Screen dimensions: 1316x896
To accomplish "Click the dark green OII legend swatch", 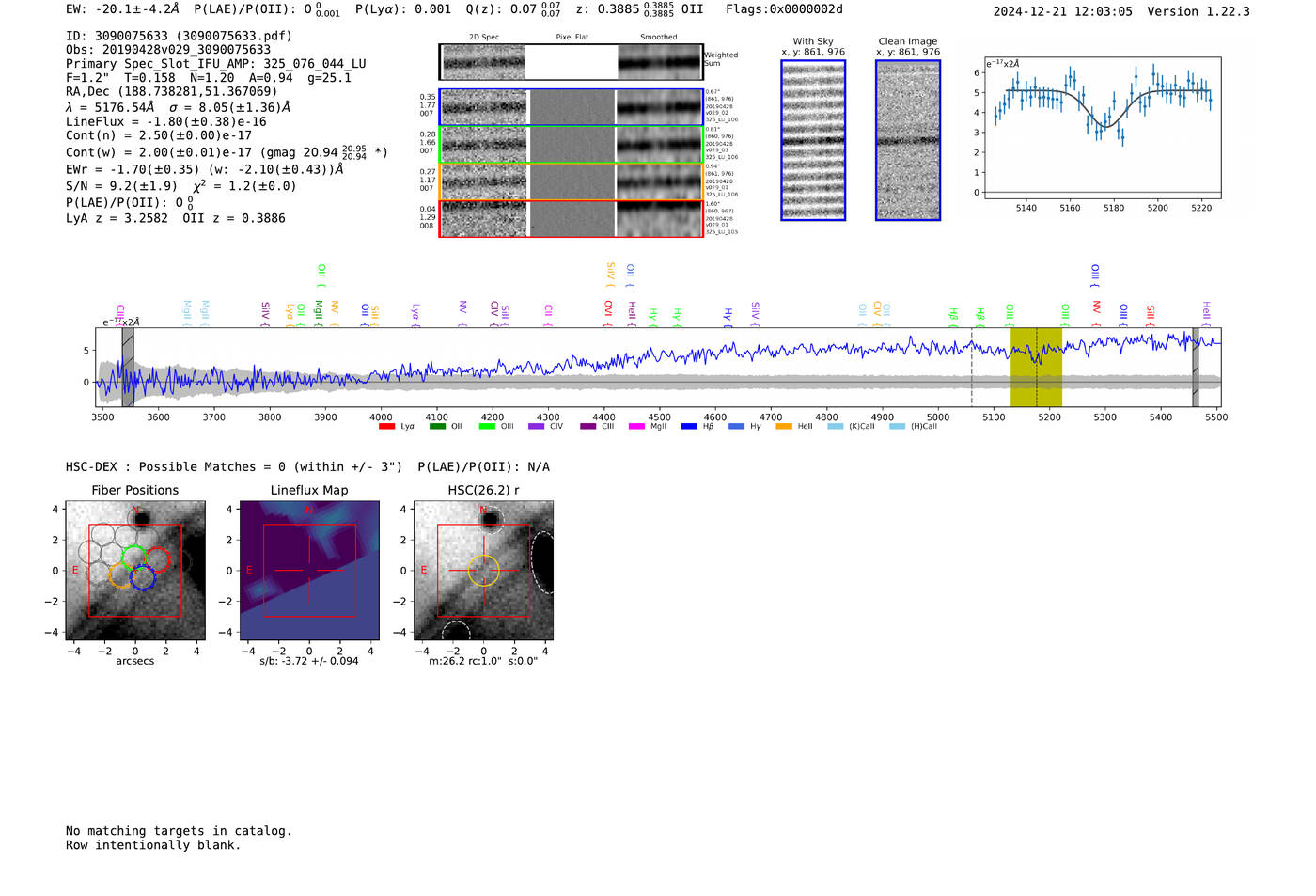I will pyautogui.click(x=437, y=426).
